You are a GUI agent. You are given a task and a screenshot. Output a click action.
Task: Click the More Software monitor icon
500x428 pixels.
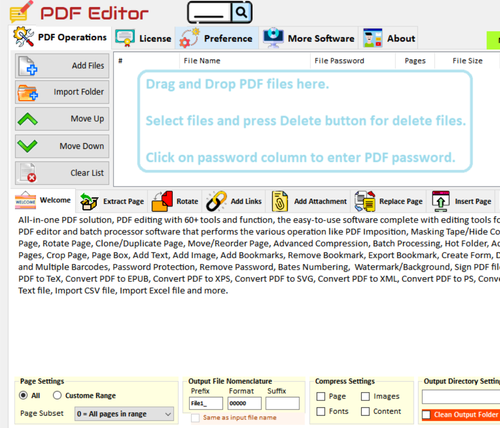click(x=273, y=38)
